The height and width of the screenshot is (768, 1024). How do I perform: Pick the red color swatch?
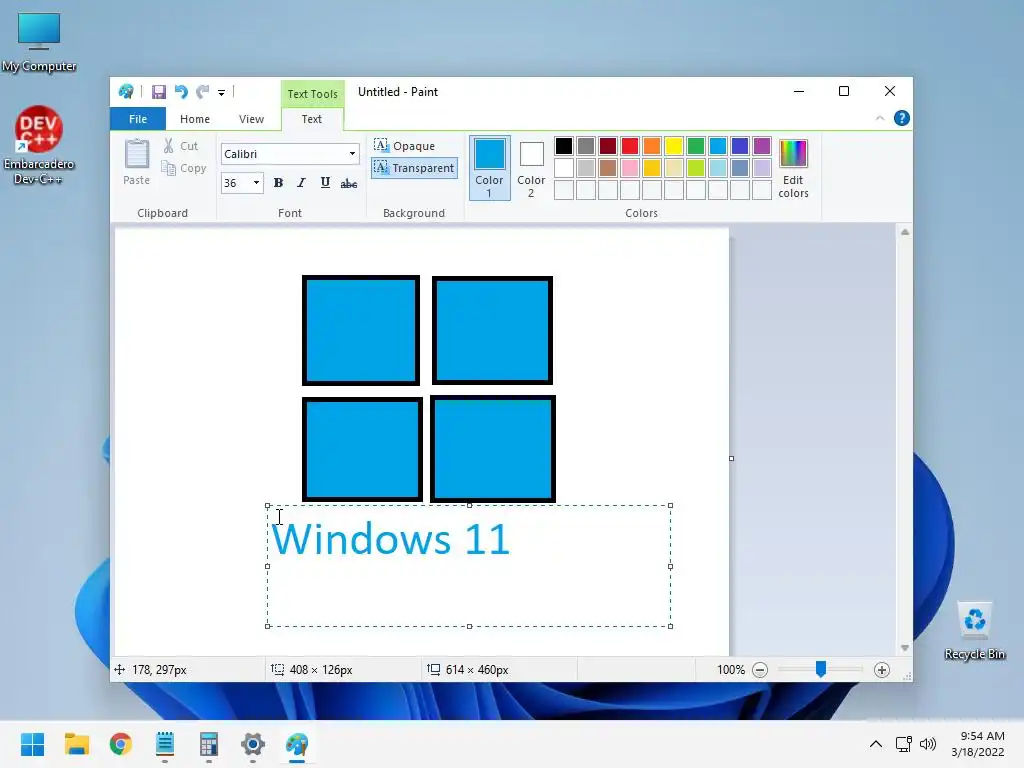pyautogui.click(x=630, y=146)
